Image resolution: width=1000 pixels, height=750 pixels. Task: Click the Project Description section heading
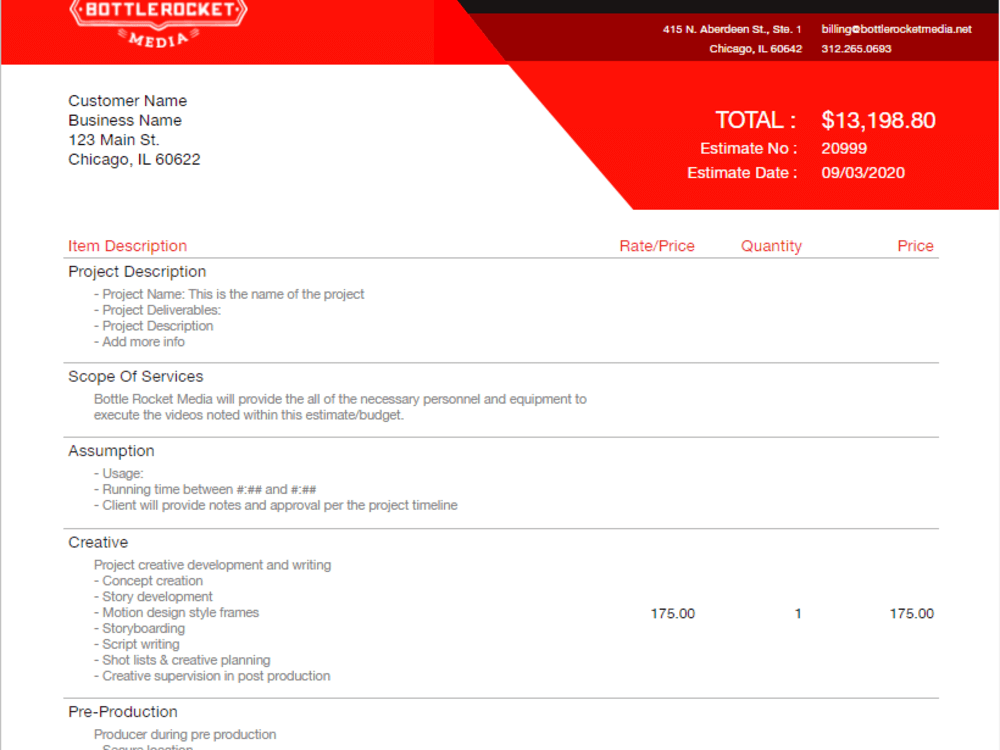point(137,272)
